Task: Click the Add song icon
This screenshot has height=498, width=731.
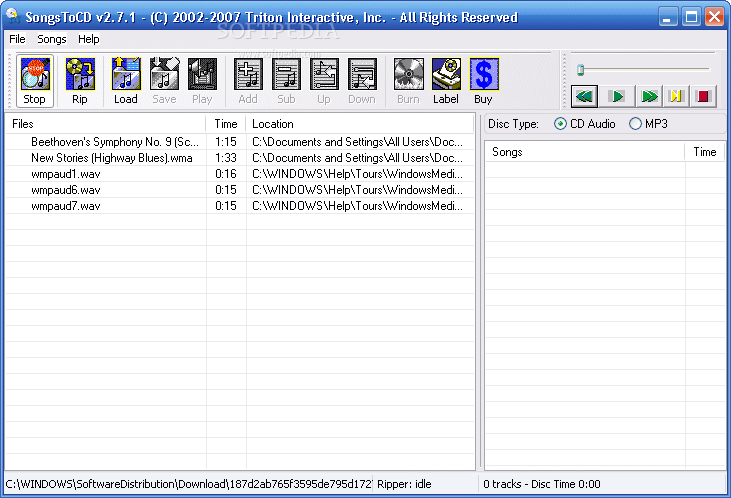Action: tap(248, 81)
